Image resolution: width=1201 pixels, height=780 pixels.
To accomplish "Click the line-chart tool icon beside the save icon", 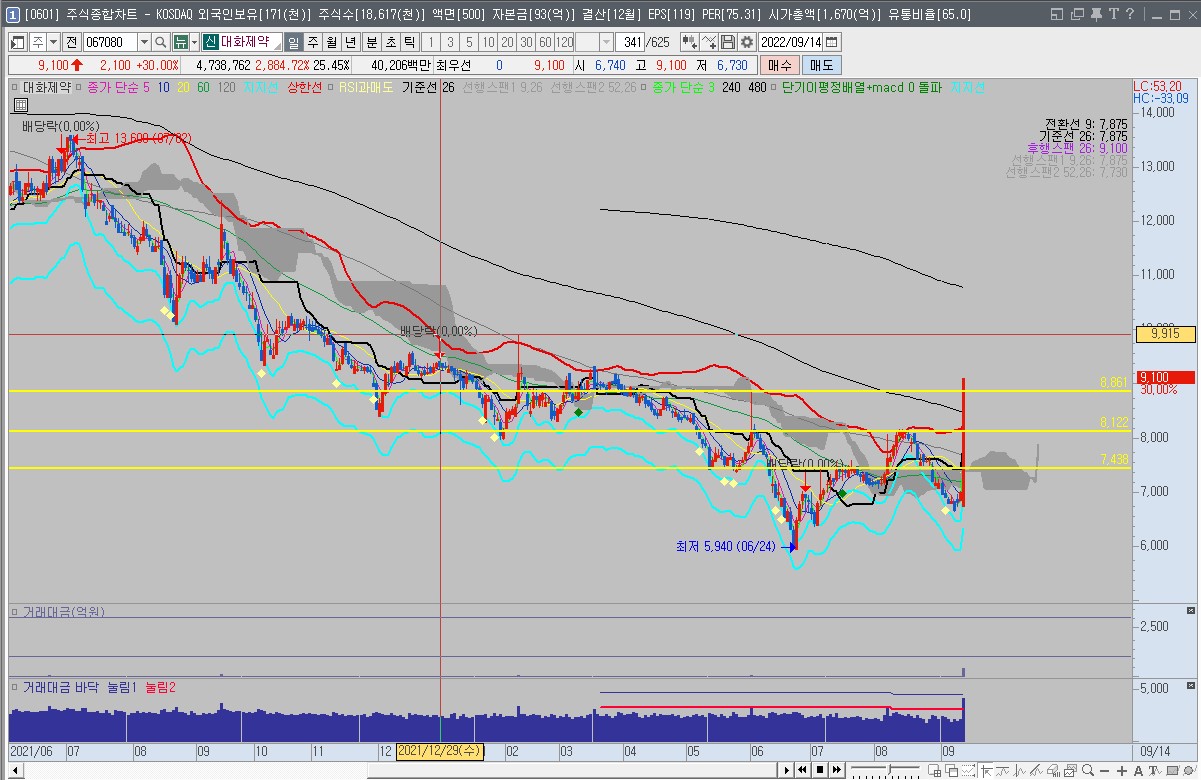I will point(708,42).
